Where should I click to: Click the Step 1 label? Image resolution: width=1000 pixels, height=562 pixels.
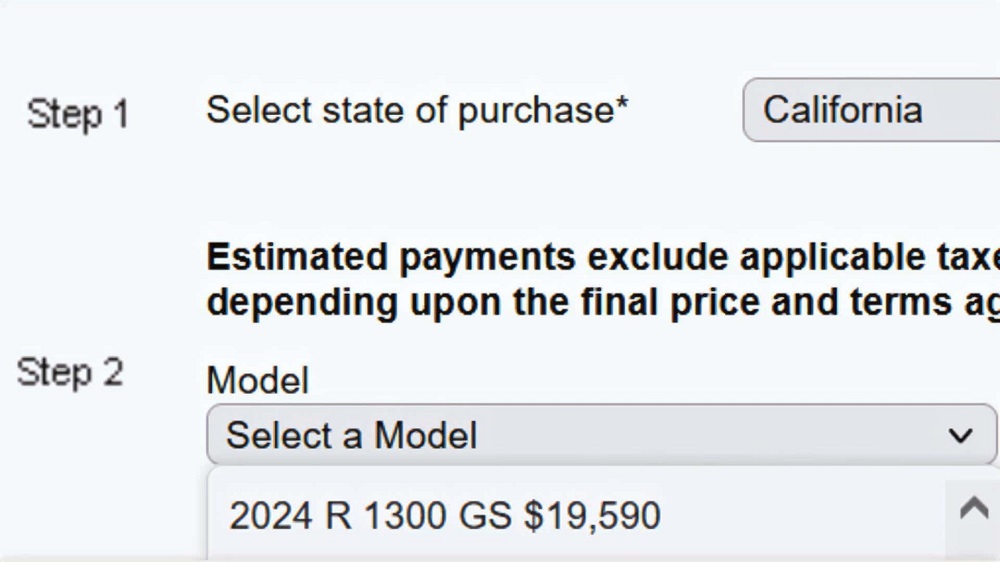click(x=77, y=114)
